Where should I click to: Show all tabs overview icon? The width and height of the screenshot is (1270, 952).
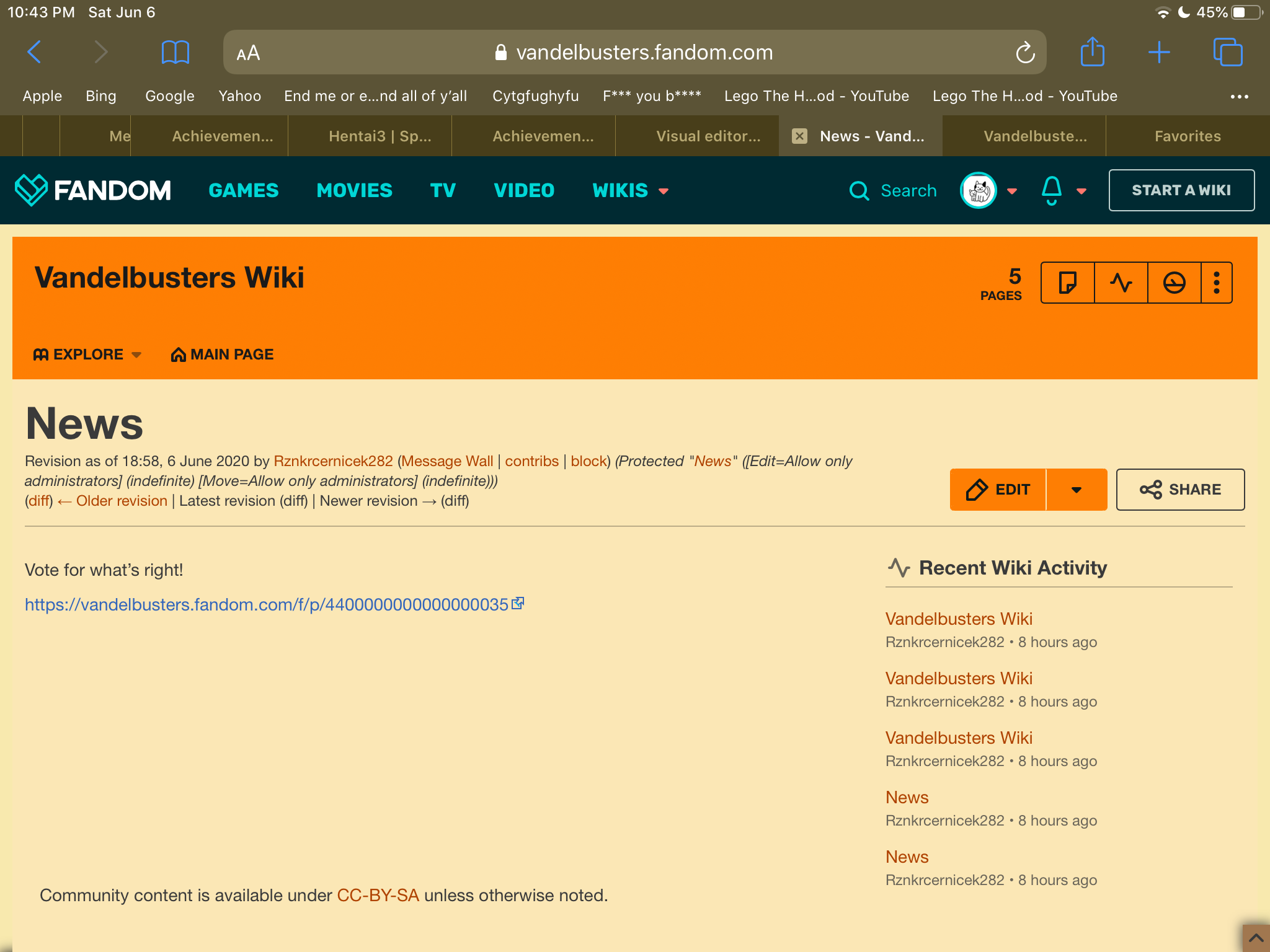point(1227,52)
